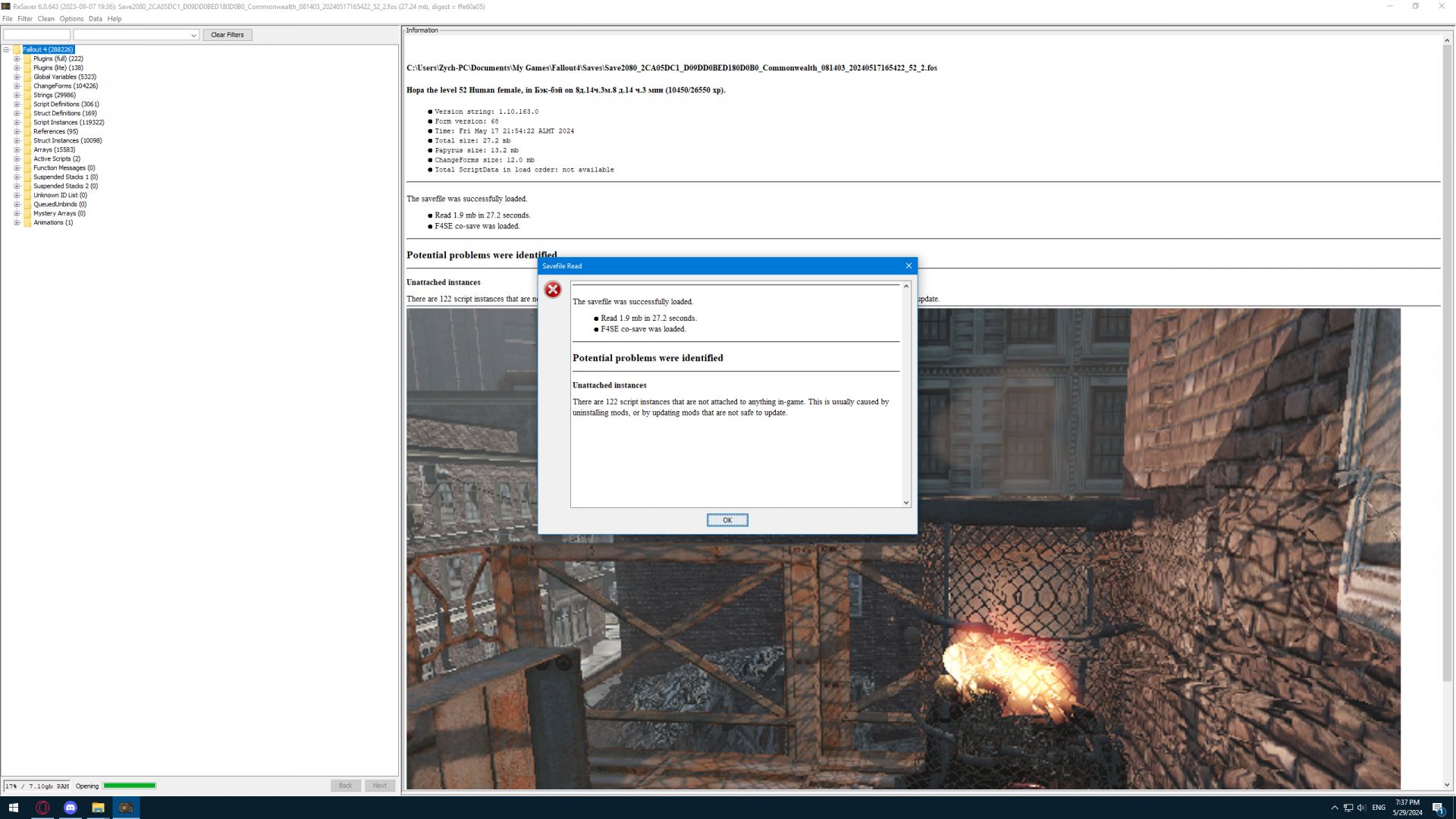1456x819 pixels.
Task: Click the OK button in Savefile Read dialog
Action: pos(726,520)
